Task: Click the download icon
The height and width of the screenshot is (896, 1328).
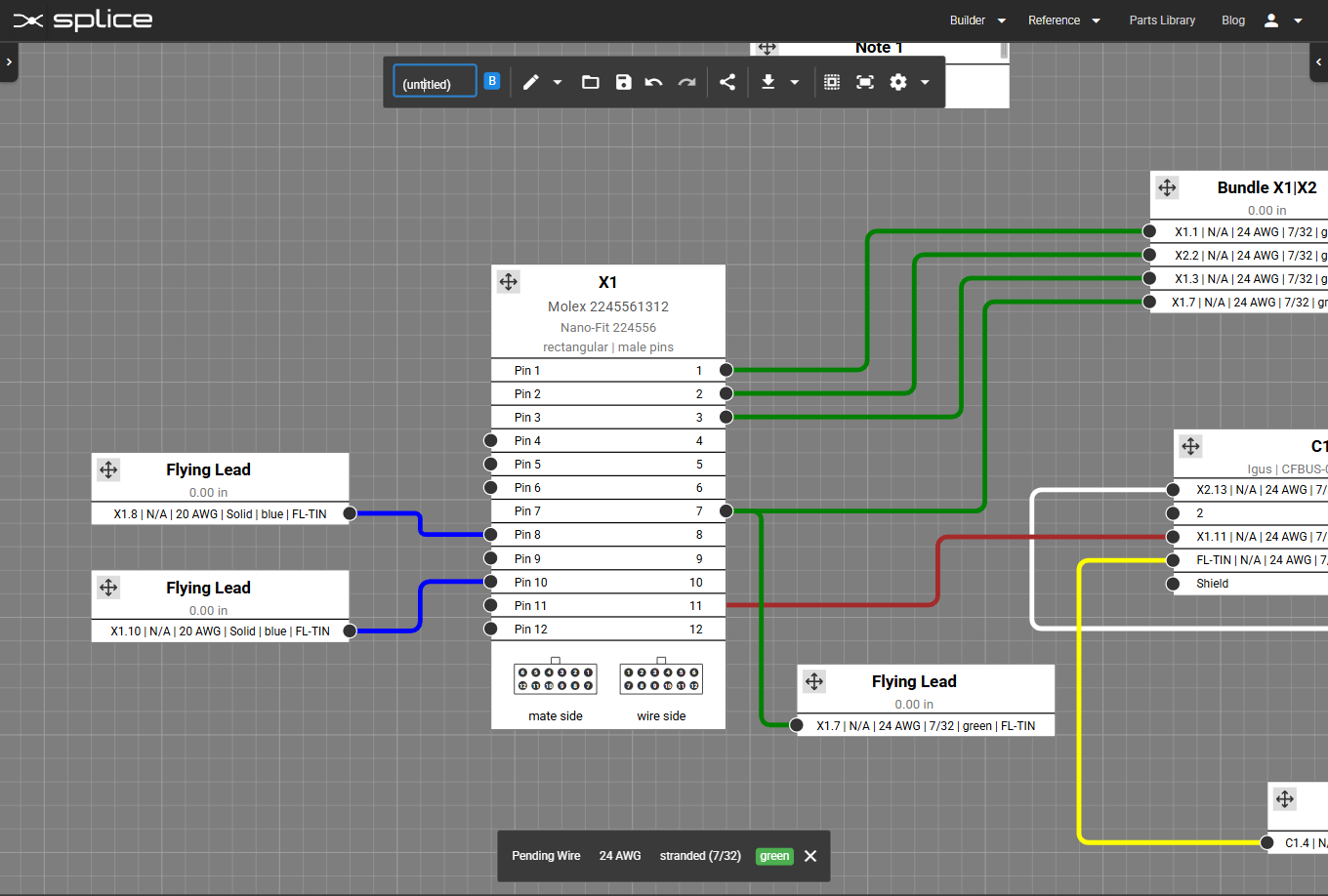Action: coord(768,82)
